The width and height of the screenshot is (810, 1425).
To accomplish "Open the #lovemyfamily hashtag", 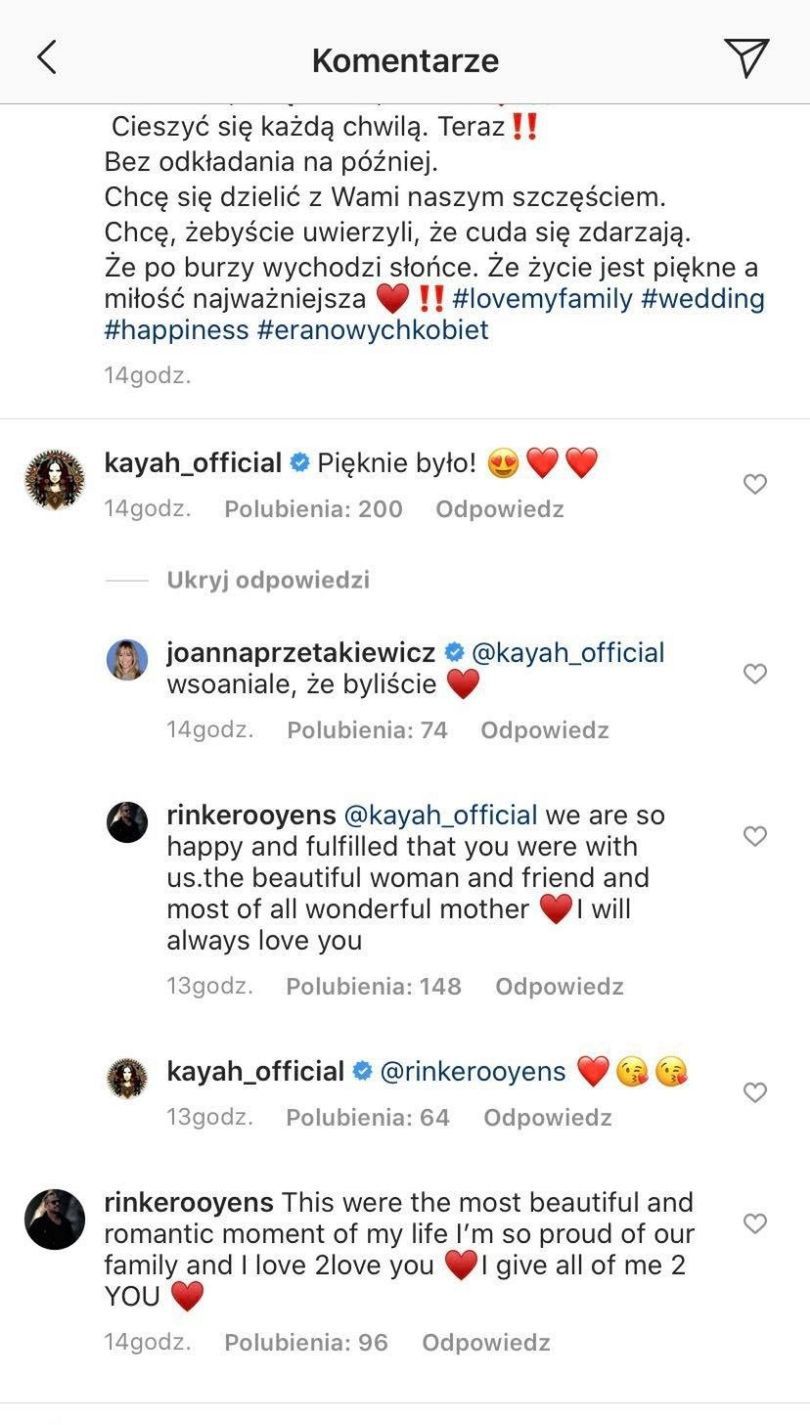I will [542, 299].
